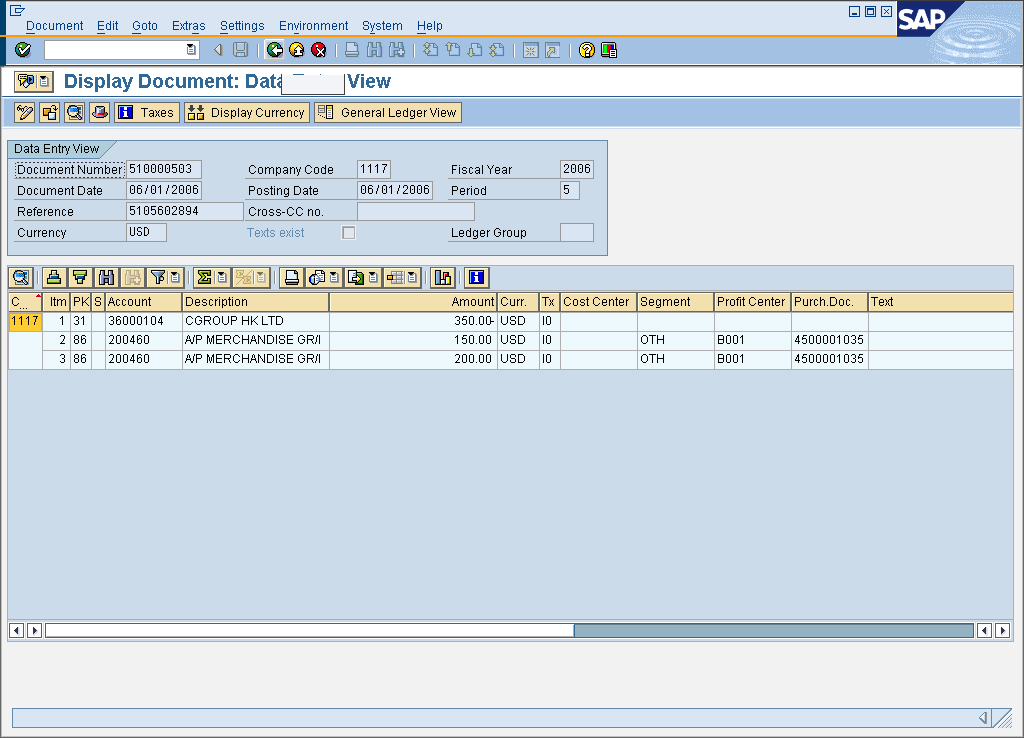
Task: Click the command input field
Action: tap(115, 50)
